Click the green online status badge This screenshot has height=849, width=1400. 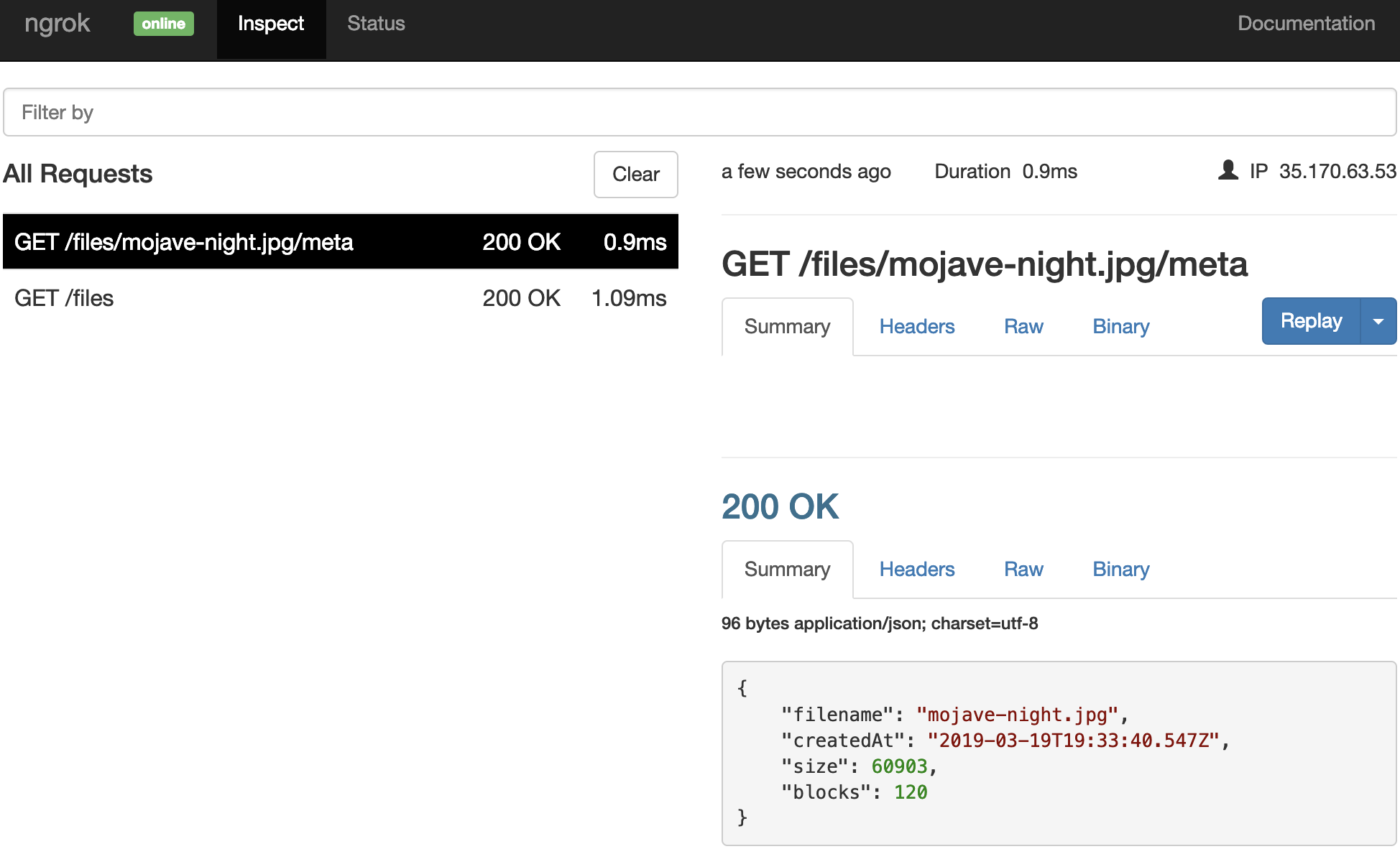click(x=163, y=24)
